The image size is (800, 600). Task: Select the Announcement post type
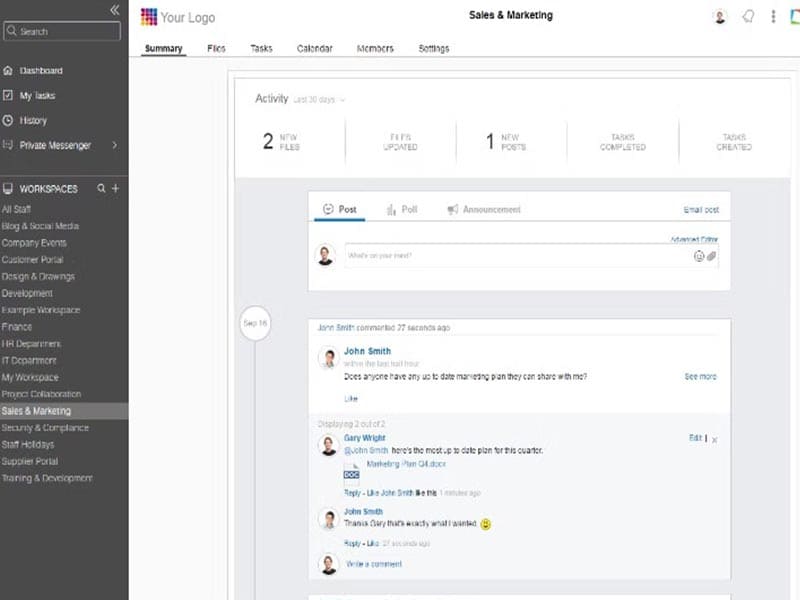(x=484, y=210)
